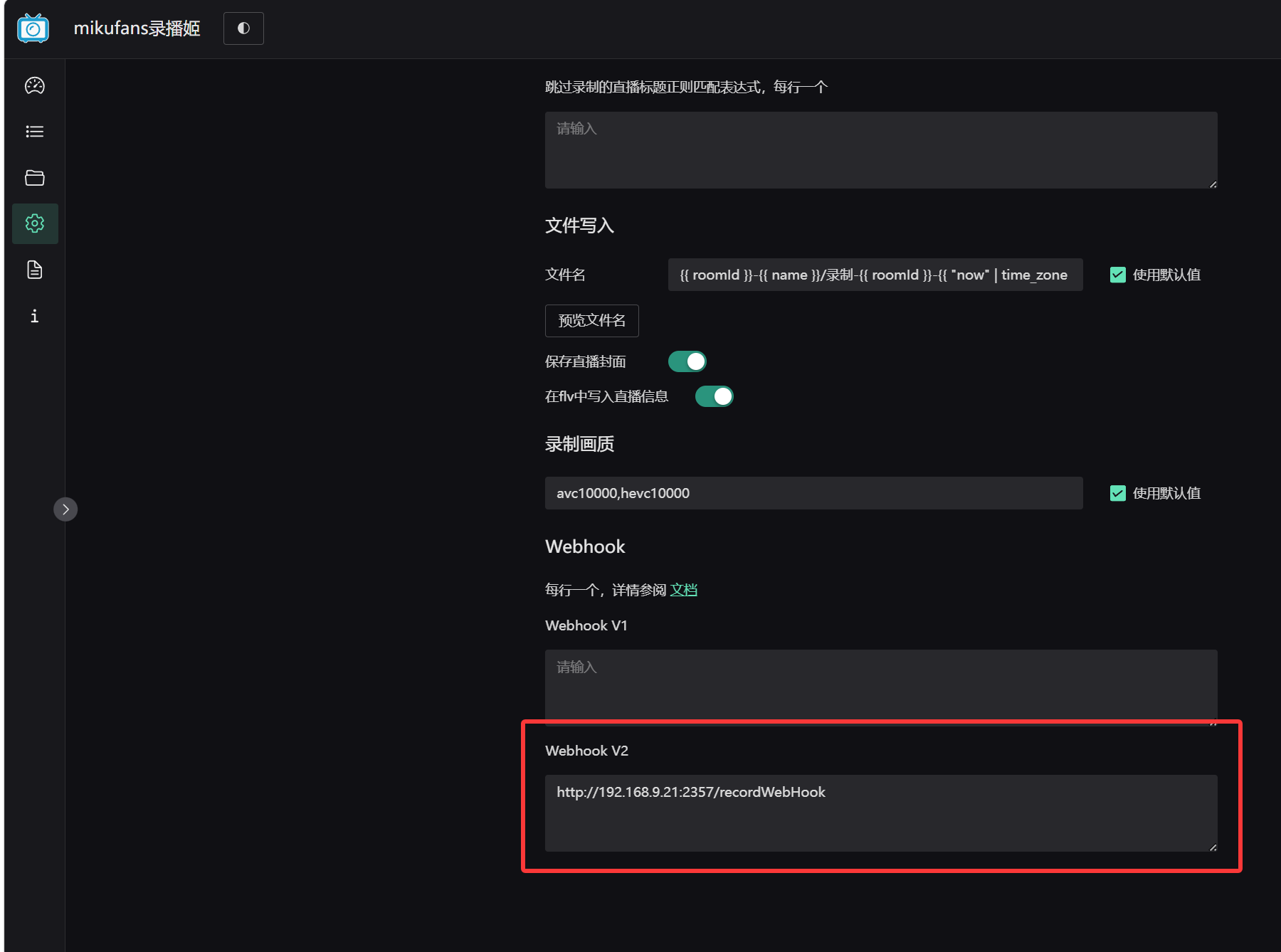Click the Webhook V1 text area

pos(880,684)
